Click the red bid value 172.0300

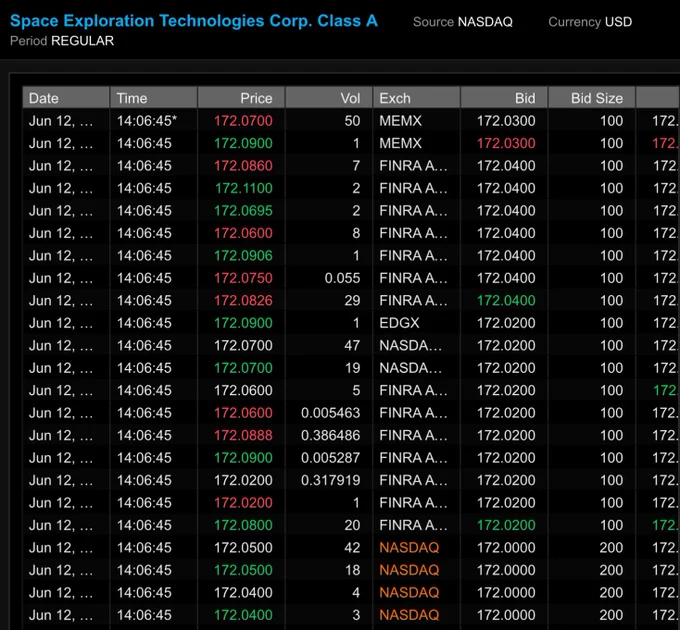pos(506,143)
